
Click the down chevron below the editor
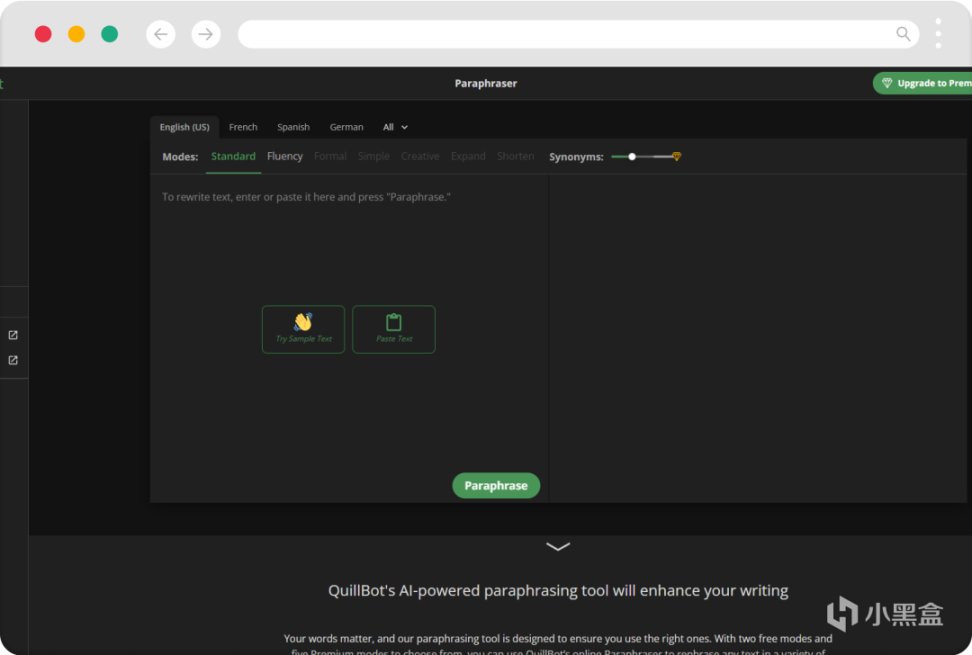click(558, 547)
